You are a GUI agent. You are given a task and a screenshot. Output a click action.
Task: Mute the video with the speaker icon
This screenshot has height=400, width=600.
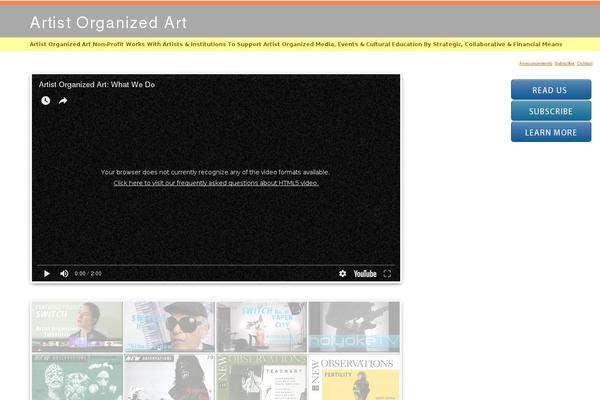pos(64,274)
